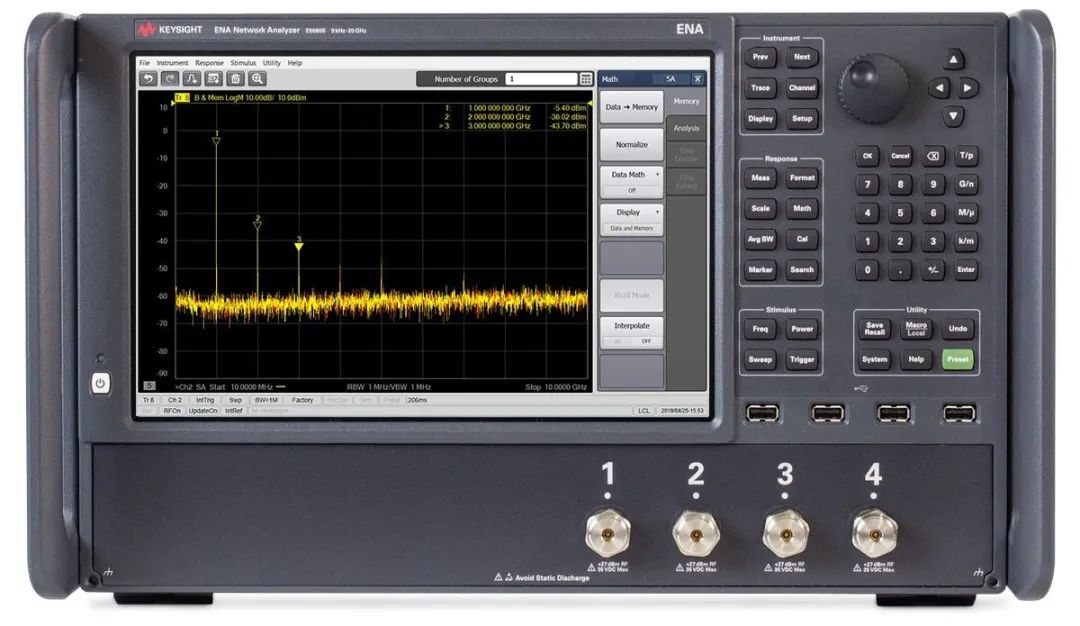Push the up arrow hardware key
The image size is (1080, 626).
(x=953, y=59)
